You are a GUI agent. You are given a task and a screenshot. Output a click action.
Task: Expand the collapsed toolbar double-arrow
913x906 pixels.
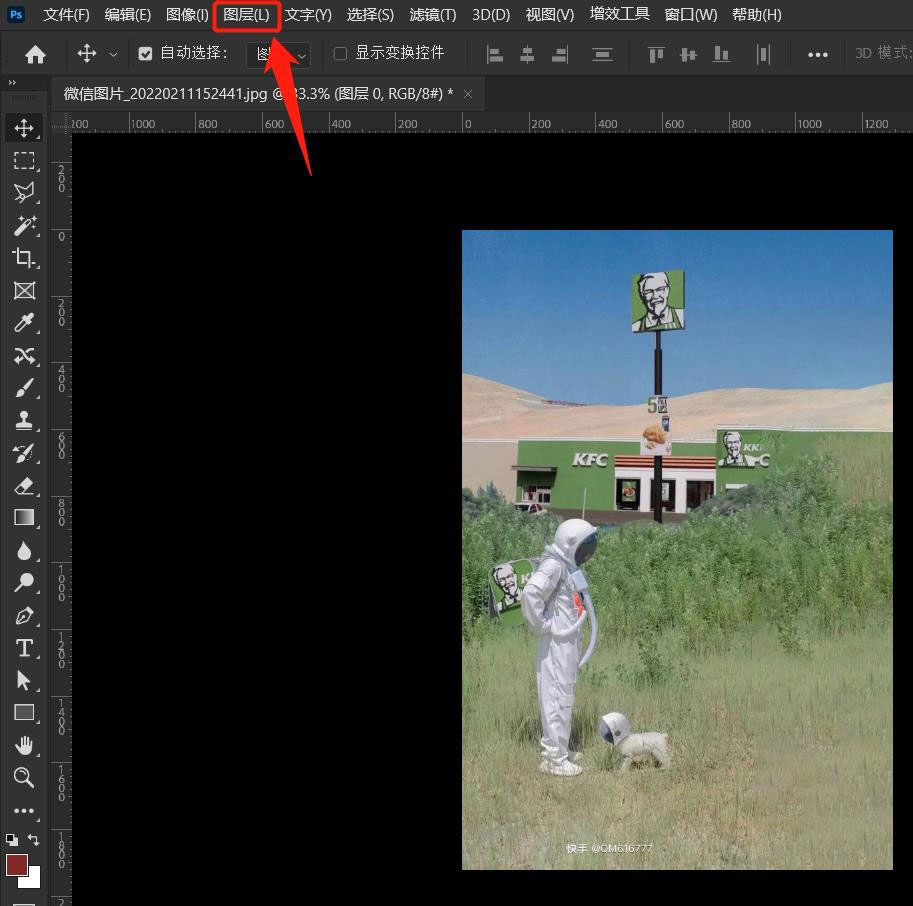(x=12, y=83)
